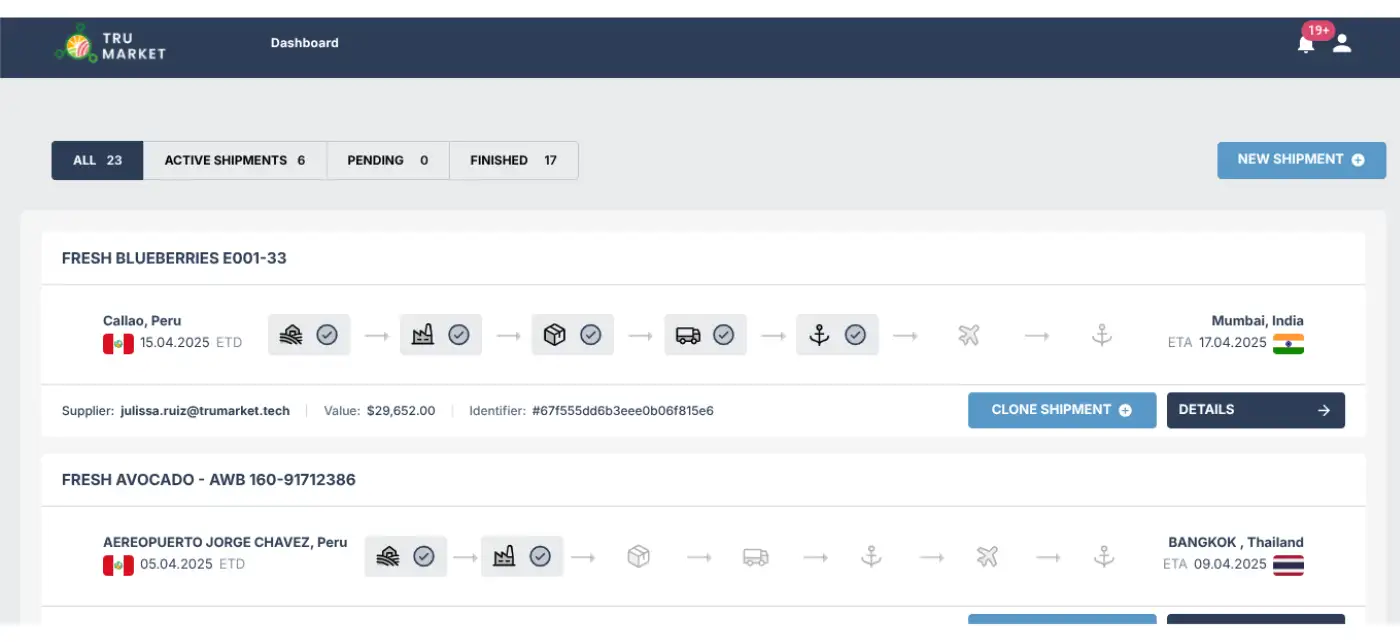
Task: Click the truck stage icon in blueberries shipment
Action: click(x=687, y=335)
